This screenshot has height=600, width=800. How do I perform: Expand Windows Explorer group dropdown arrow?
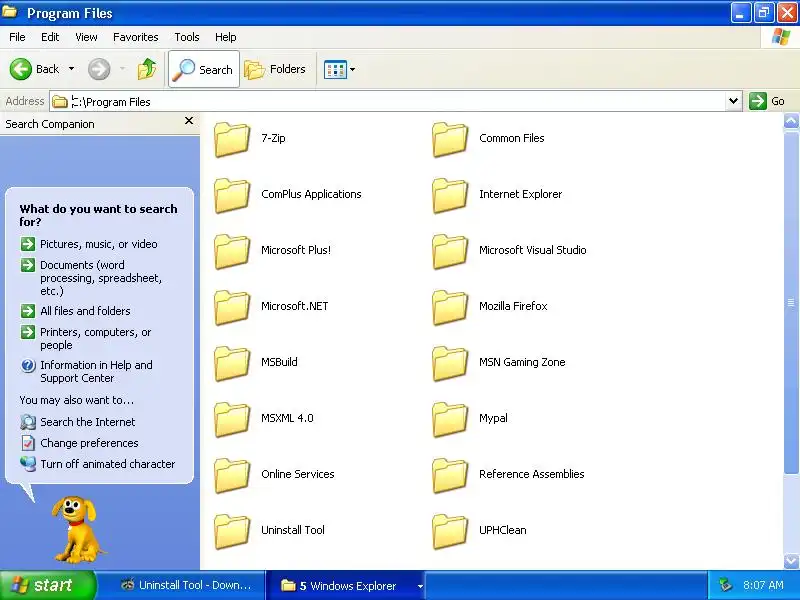[420, 586]
